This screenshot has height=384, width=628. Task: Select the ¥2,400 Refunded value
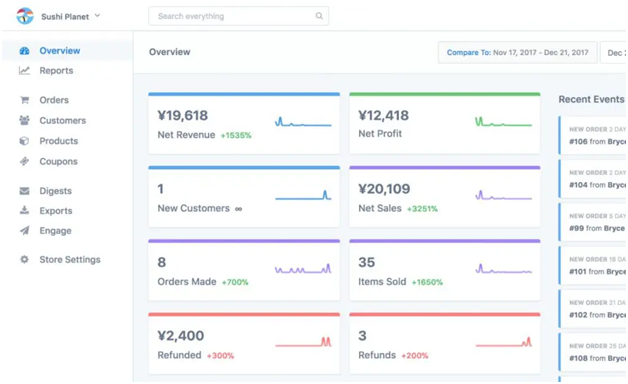click(181, 336)
